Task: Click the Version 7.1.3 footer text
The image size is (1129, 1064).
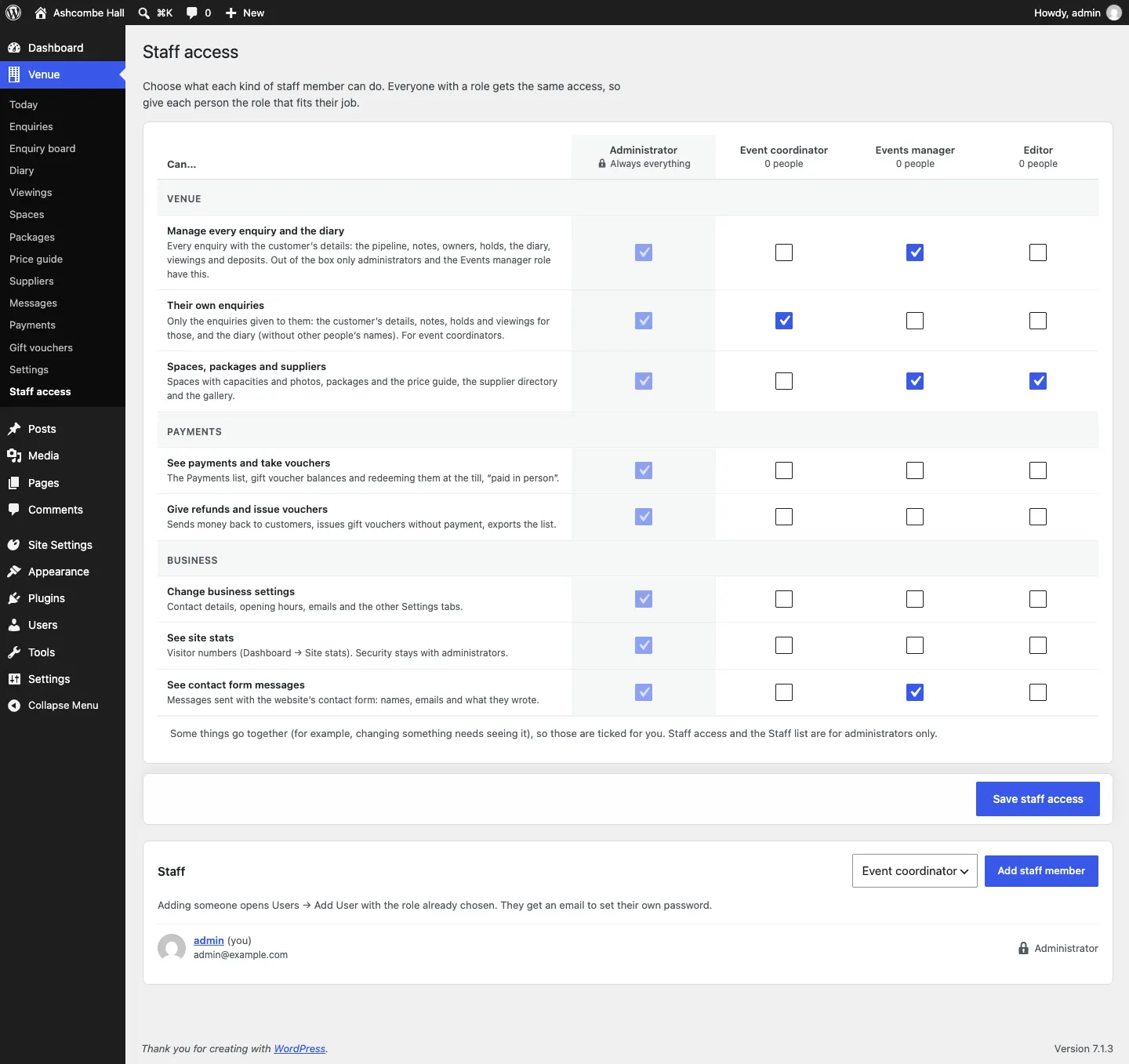Action: pos(1084,1048)
